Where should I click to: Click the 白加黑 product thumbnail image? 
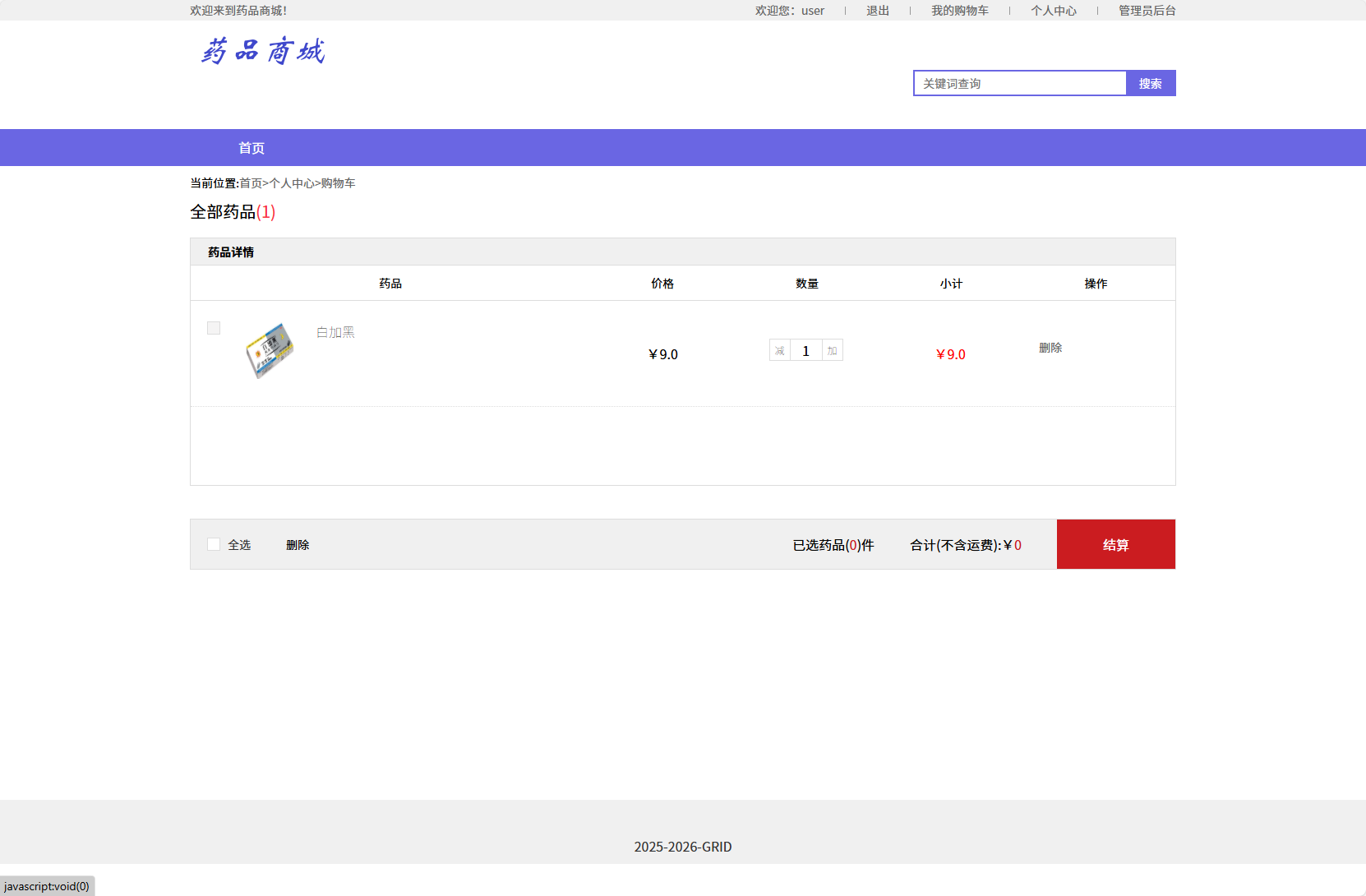[270, 350]
